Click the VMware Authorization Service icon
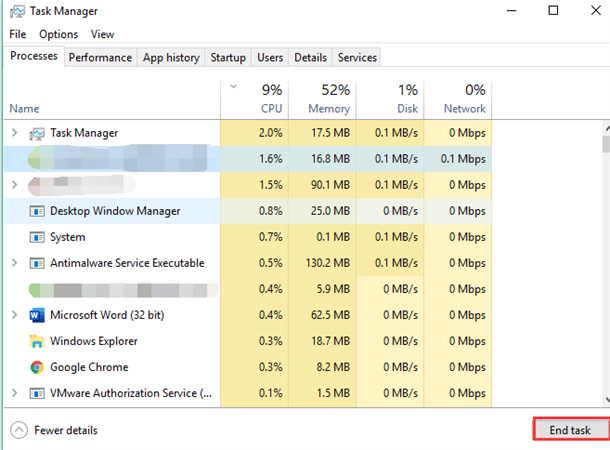Image resolution: width=610 pixels, height=450 pixels. point(37,393)
